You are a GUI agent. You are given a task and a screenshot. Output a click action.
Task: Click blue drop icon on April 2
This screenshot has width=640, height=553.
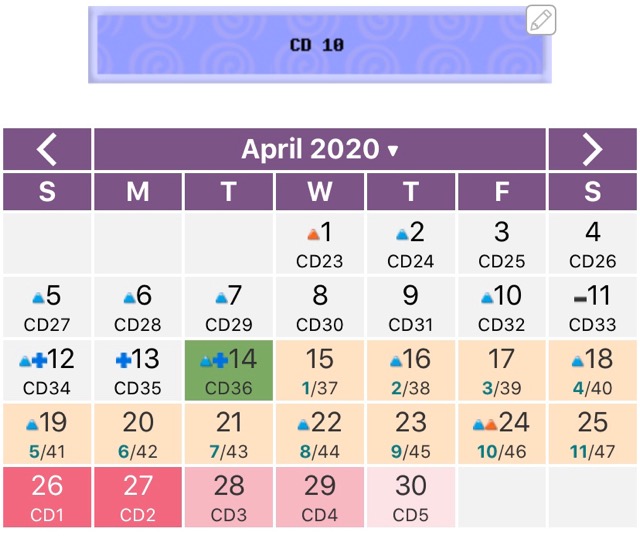(x=402, y=234)
